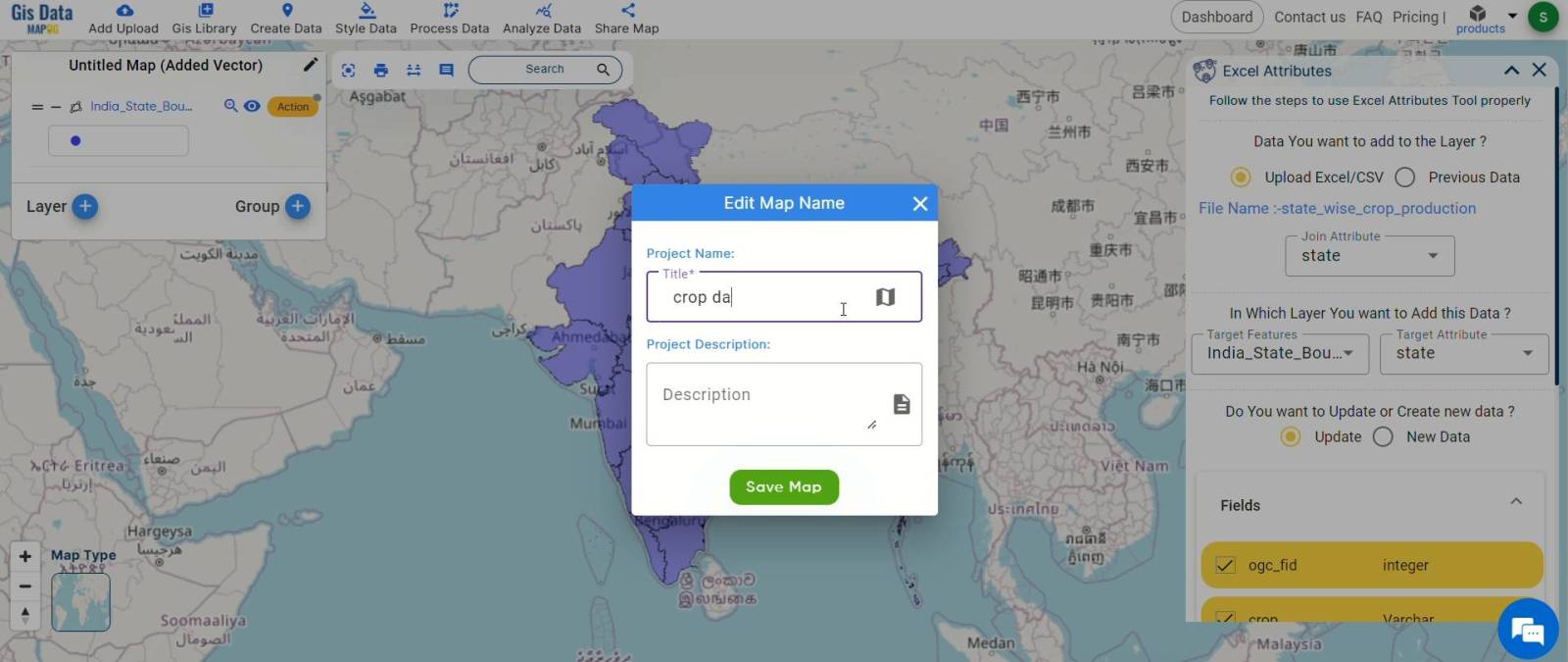This screenshot has width=1568, height=662.
Task: Click the polygon layer type icon
Action: point(75,107)
